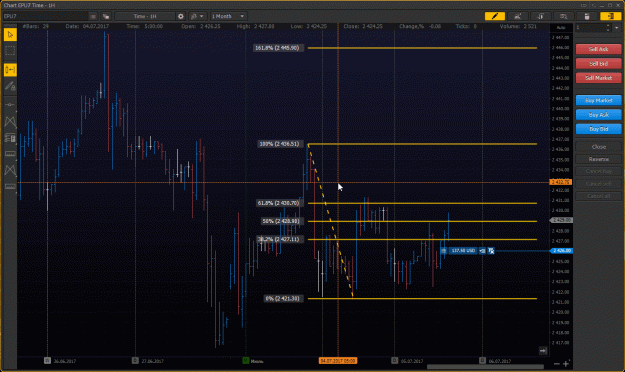Viewport: 625px width, 372px height.
Task: Click the orange 04.07.2017 05:00 time marker
Action: (338, 361)
